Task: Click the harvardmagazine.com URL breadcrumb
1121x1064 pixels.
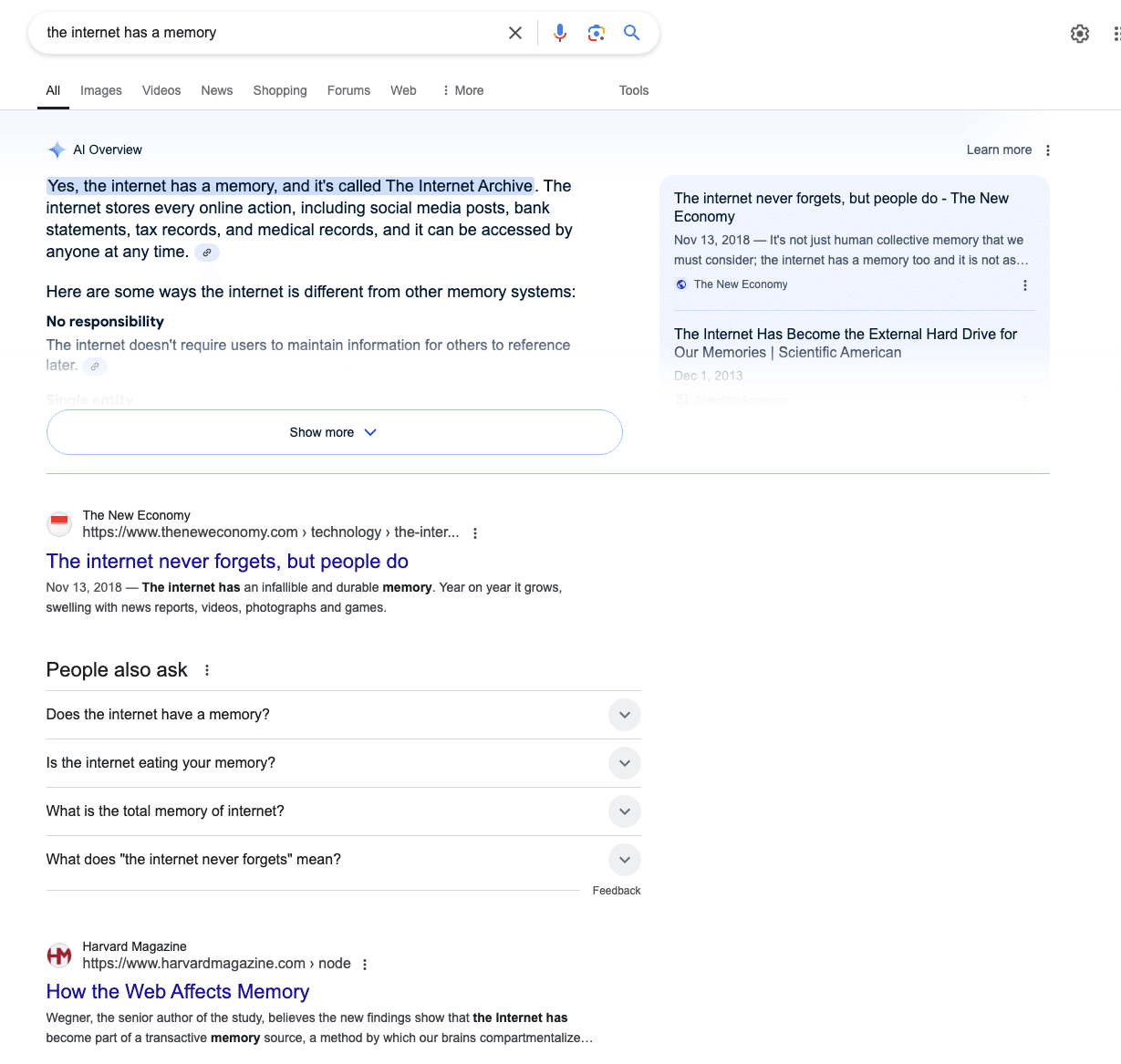Action: point(217,964)
